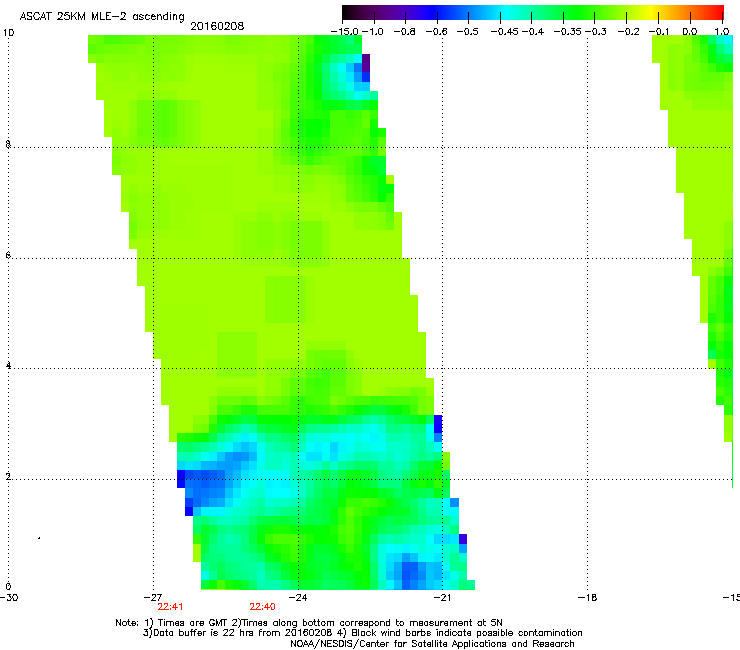The width and height of the screenshot is (740, 650).
Task: Select the -1.0 color bar label
Action: (x=373, y=32)
